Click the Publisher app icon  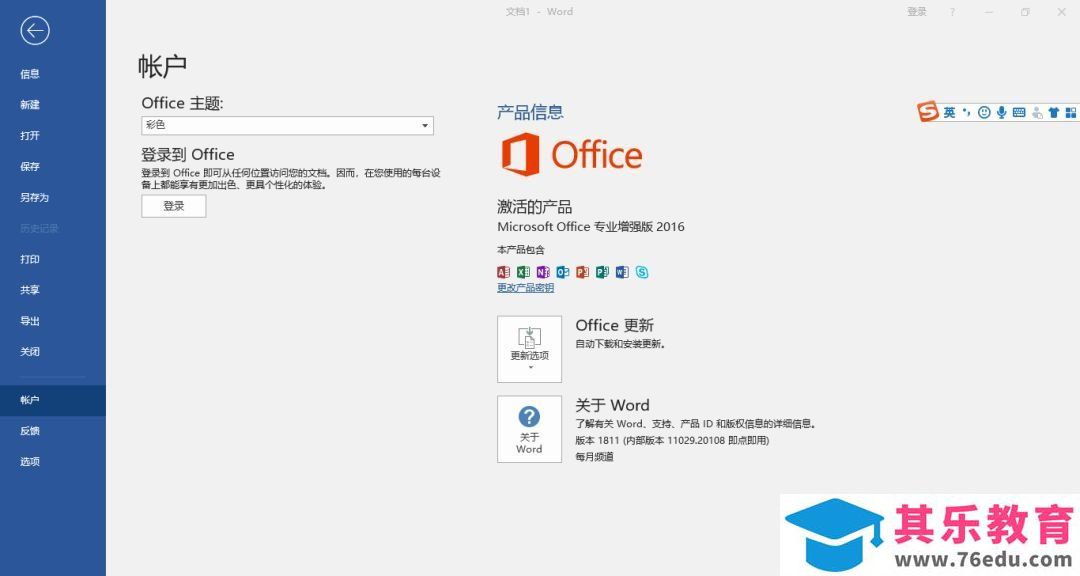click(x=602, y=272)
